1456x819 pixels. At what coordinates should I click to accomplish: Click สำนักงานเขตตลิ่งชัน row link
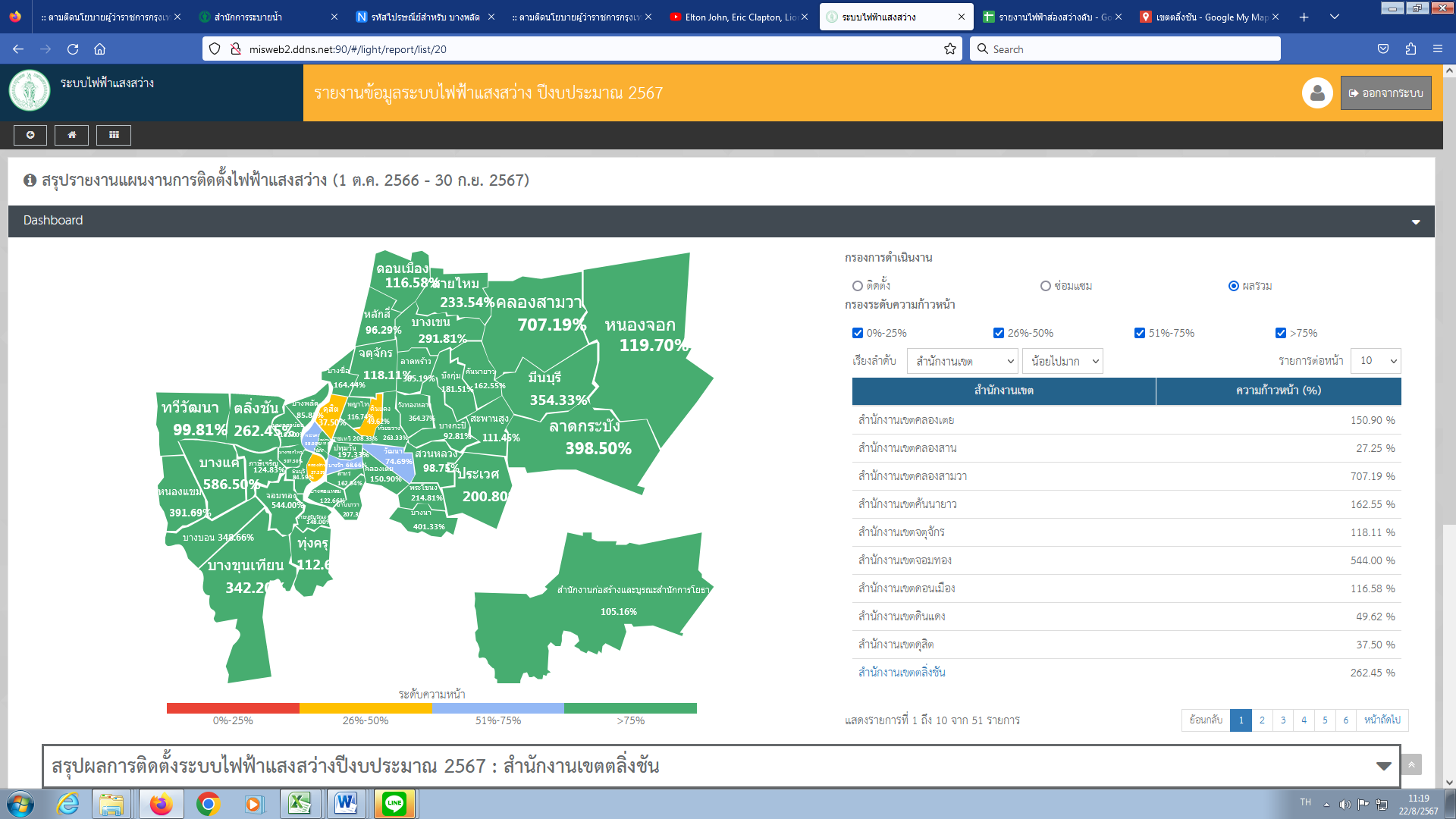coord(902,673)
